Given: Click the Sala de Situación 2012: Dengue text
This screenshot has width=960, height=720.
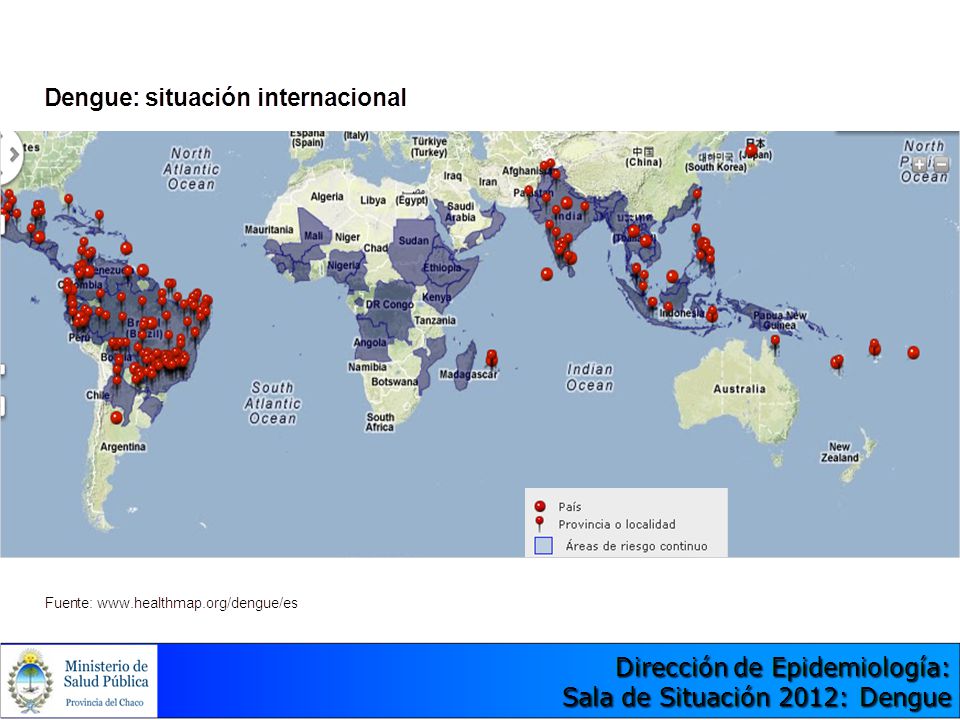Looking at the screenshot, I should coord(757,697).
